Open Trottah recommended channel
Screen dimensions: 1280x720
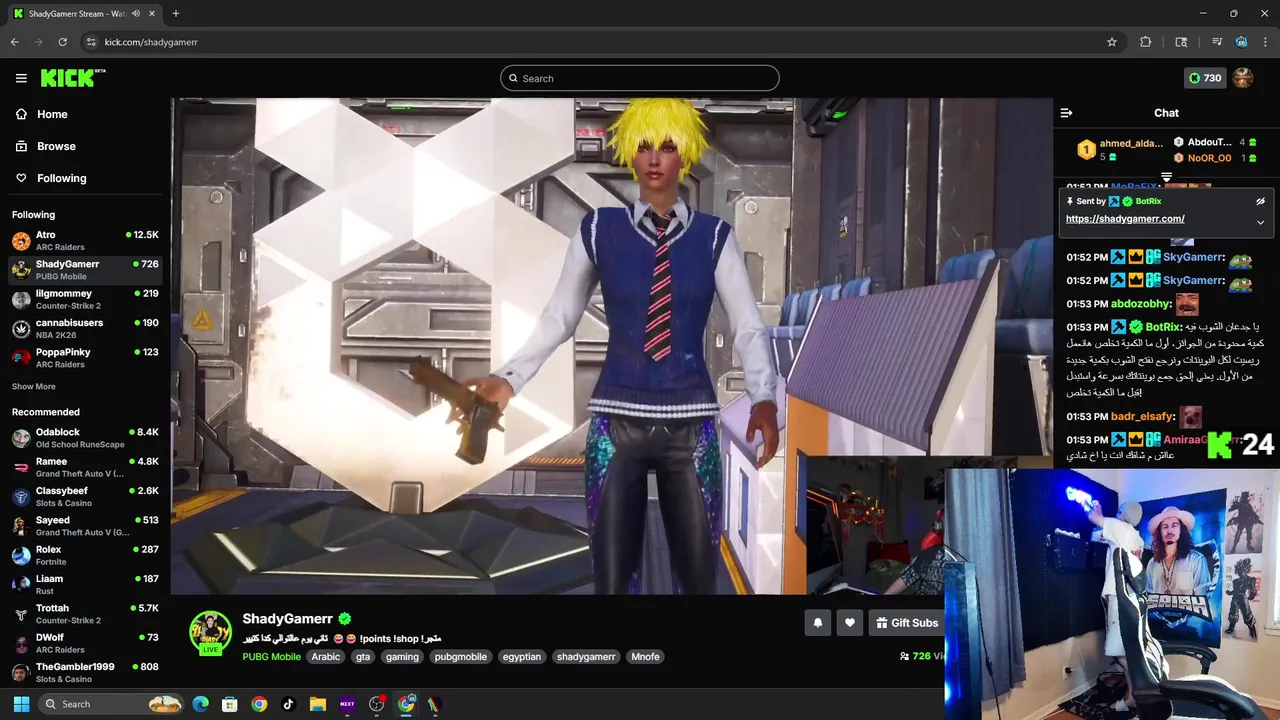click(85, 614)
